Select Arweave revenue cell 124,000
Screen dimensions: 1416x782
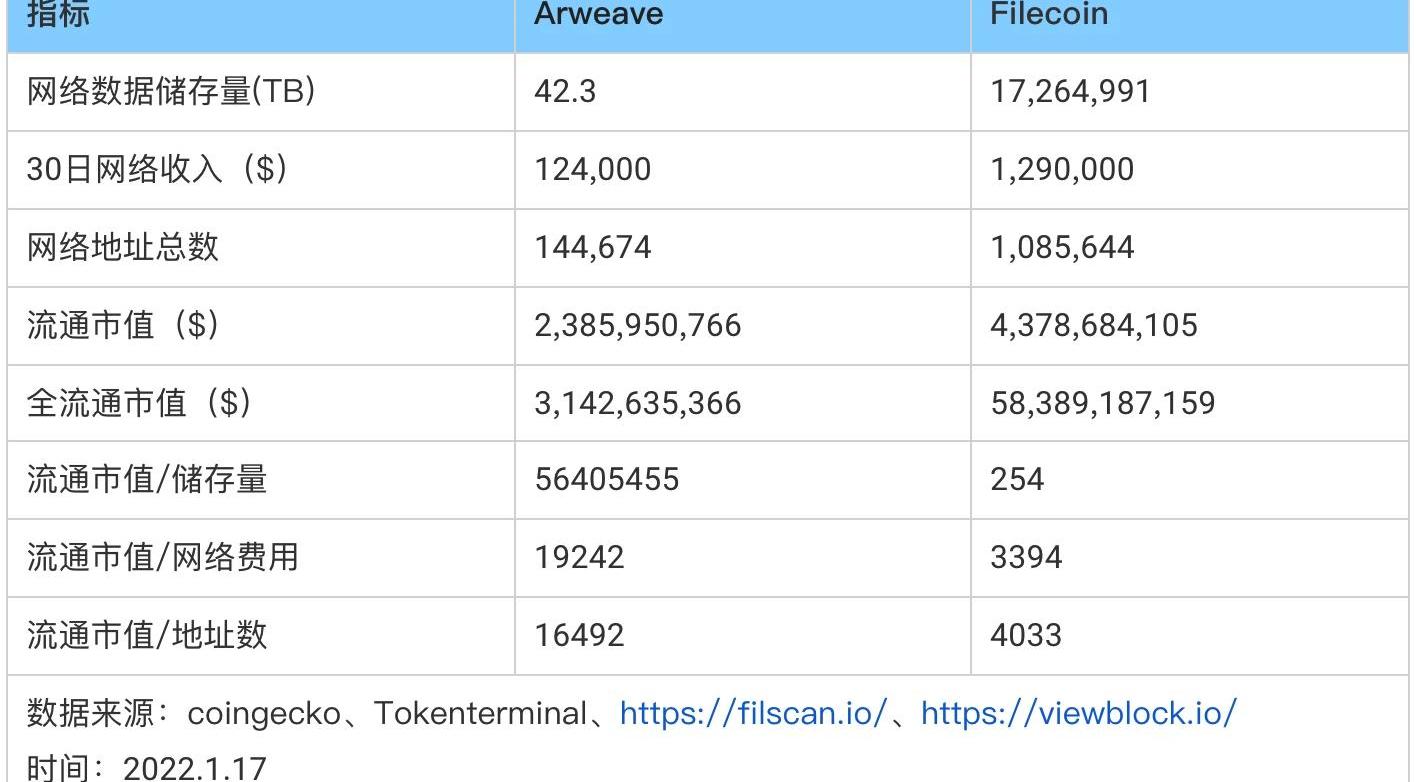click(592, 169)
